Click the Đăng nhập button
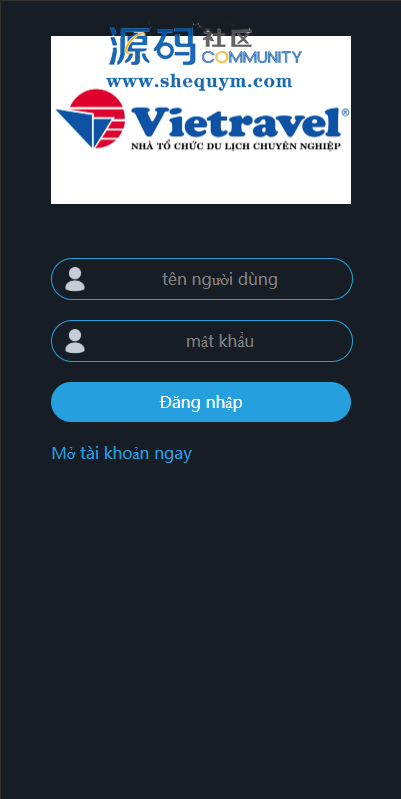Screen dimensions: 401x799 [x=201, y=402]
